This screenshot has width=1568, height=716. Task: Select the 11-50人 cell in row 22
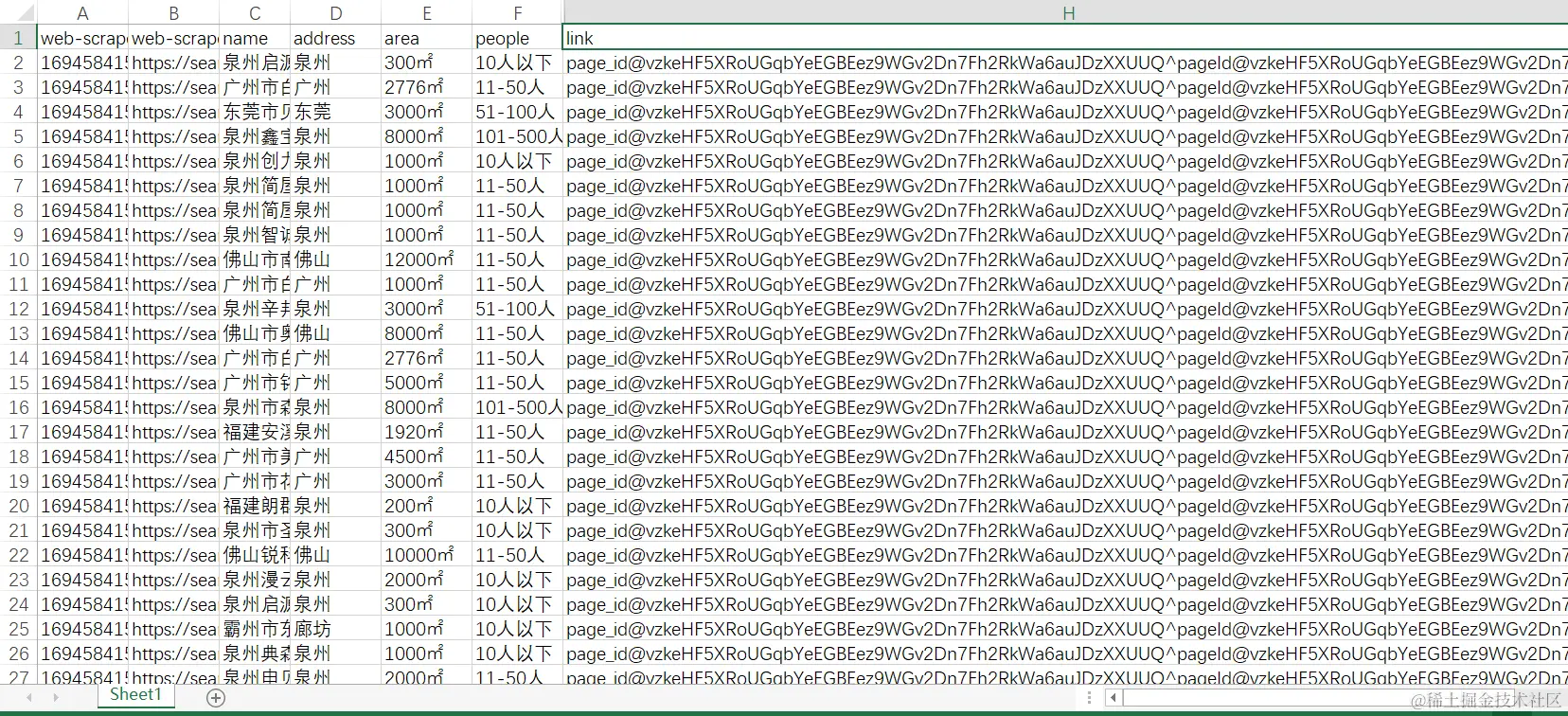point(518,555)
